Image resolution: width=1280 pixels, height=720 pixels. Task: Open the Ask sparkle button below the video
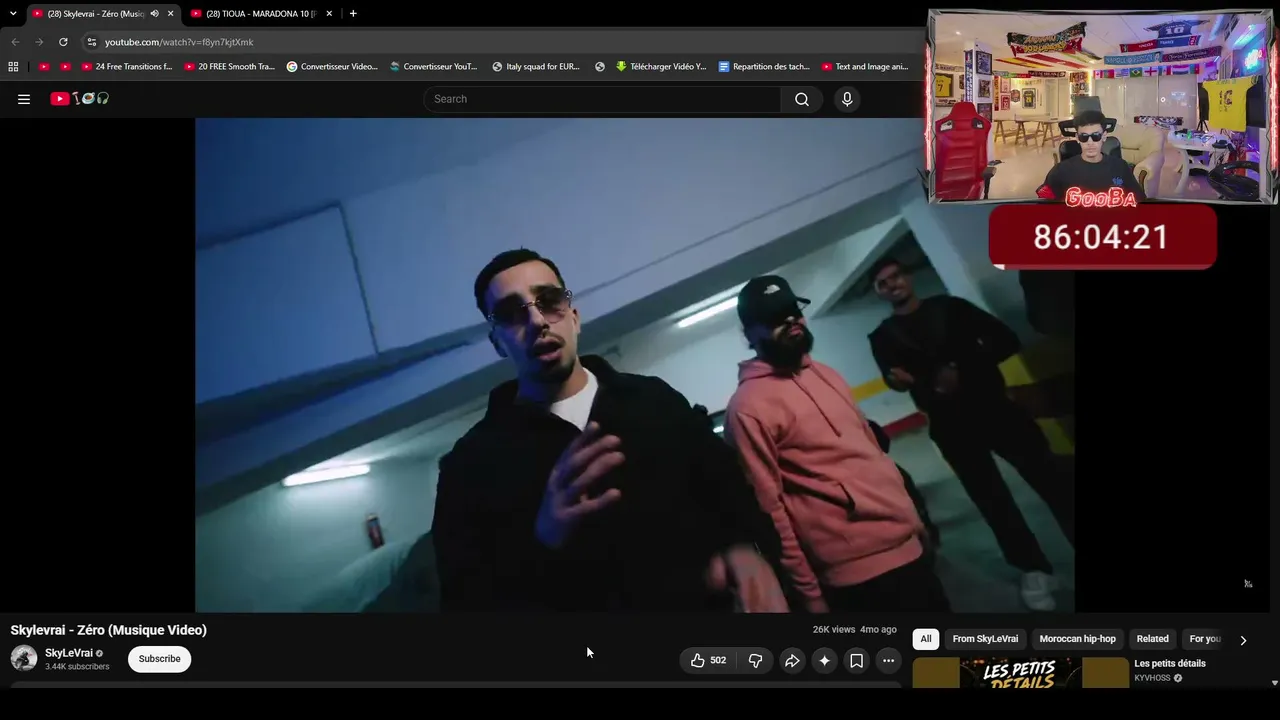coord(824,660)
